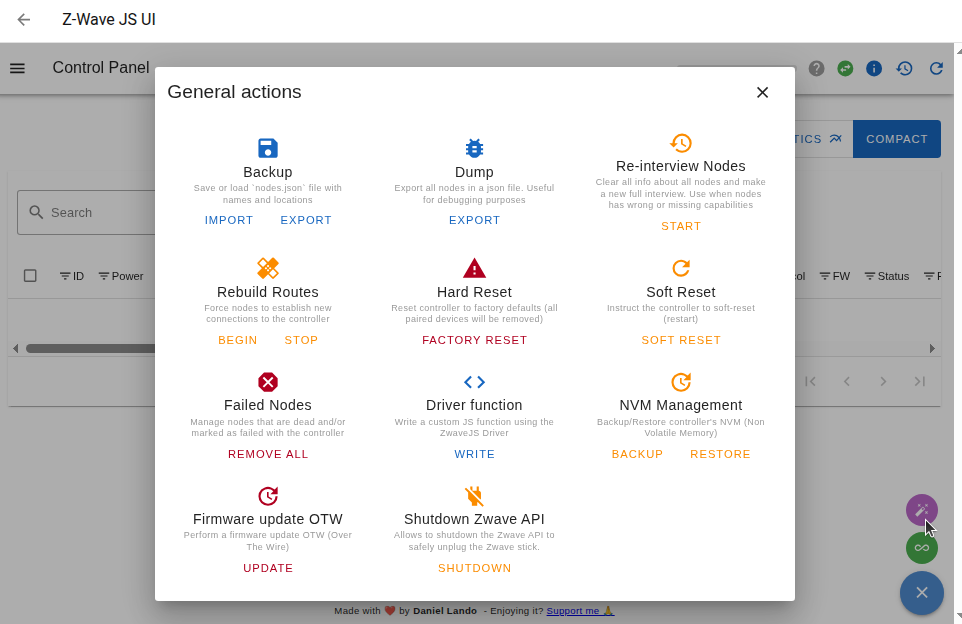Image resolution: width=962 pixels, height=624 pixels.
Task: Click the Rebuild Routes routes icon
Action: point(267,269)
